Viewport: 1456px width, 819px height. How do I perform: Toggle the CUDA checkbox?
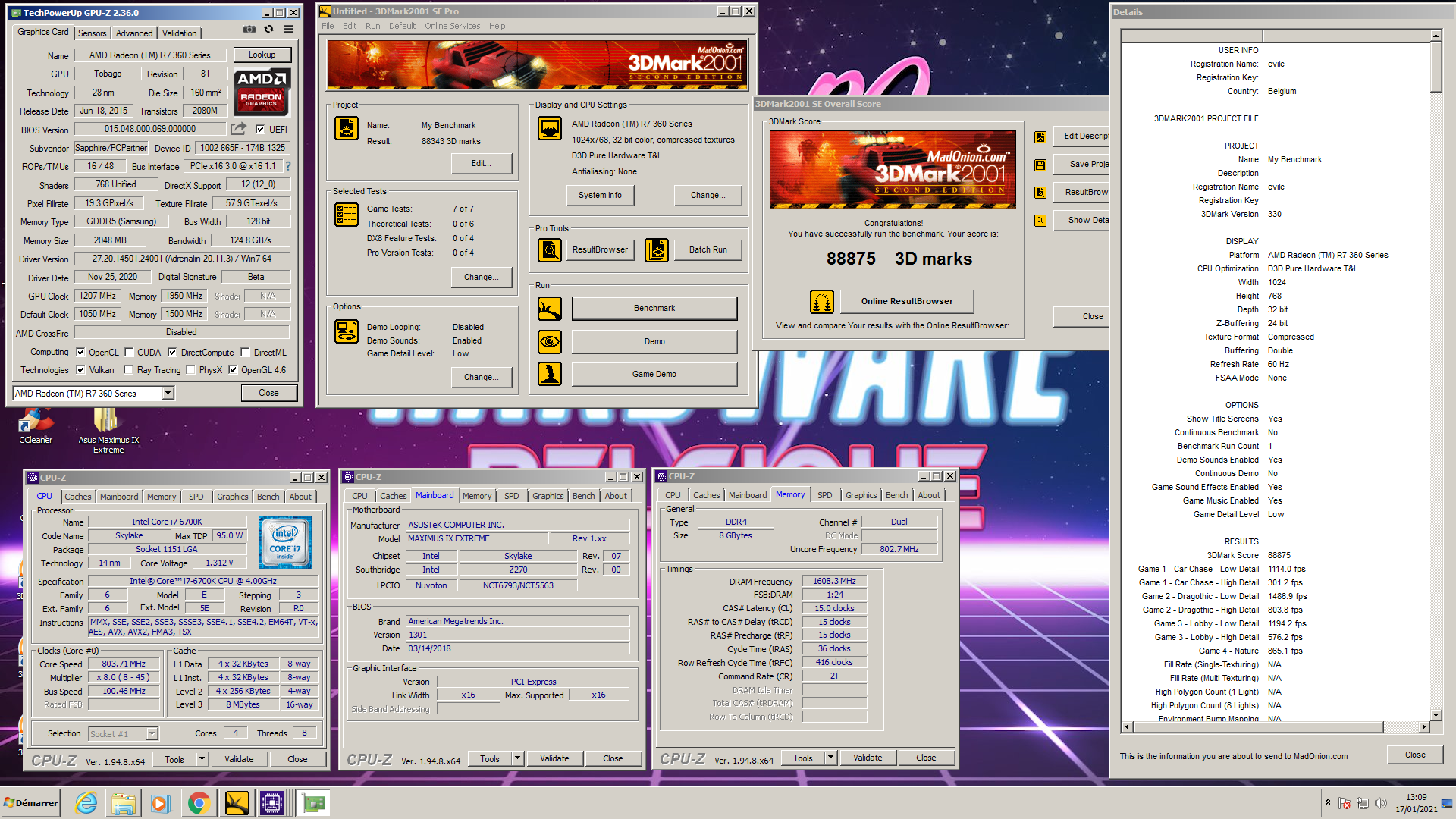[129, 352]
